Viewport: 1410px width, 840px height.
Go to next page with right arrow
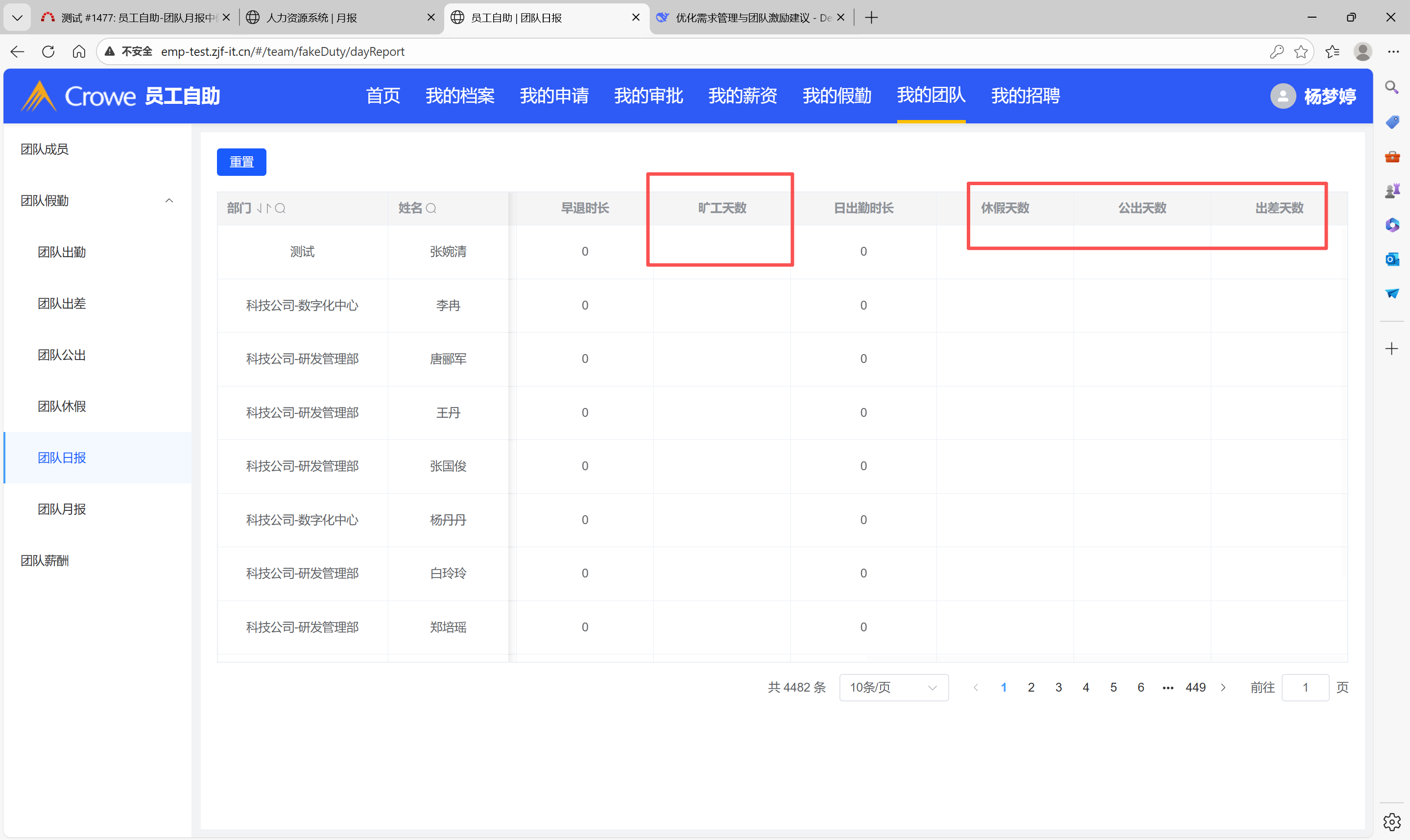coord(1223,687)
